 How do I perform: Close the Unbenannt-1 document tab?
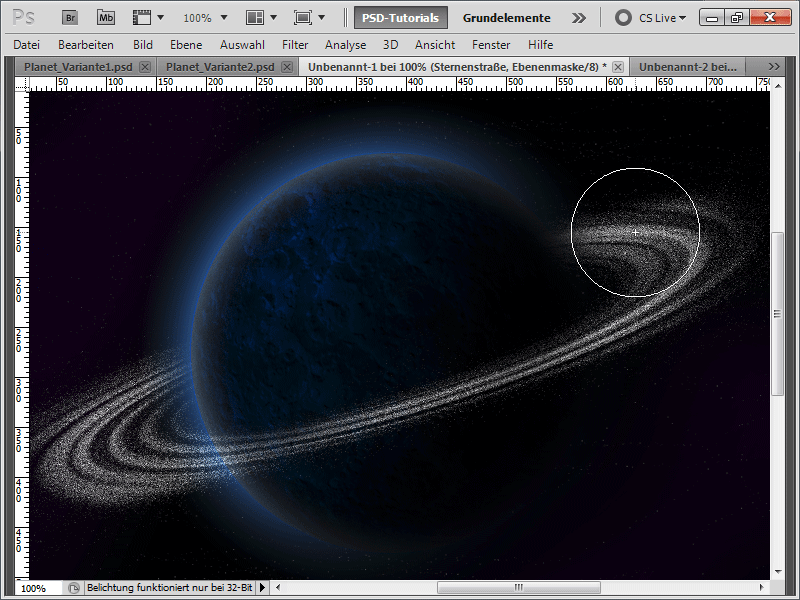618,67
